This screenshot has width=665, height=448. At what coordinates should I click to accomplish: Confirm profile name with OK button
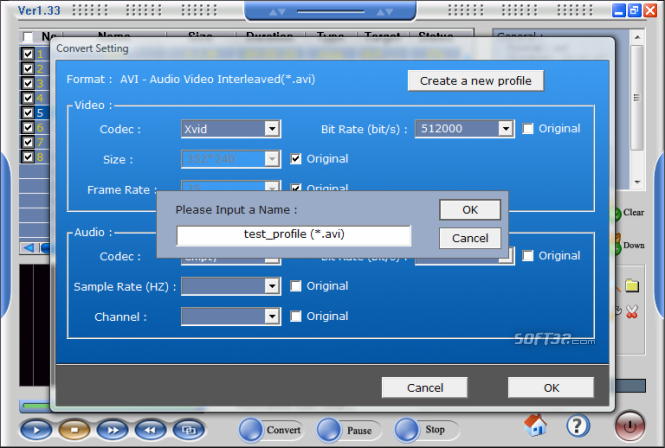point(470,210)
